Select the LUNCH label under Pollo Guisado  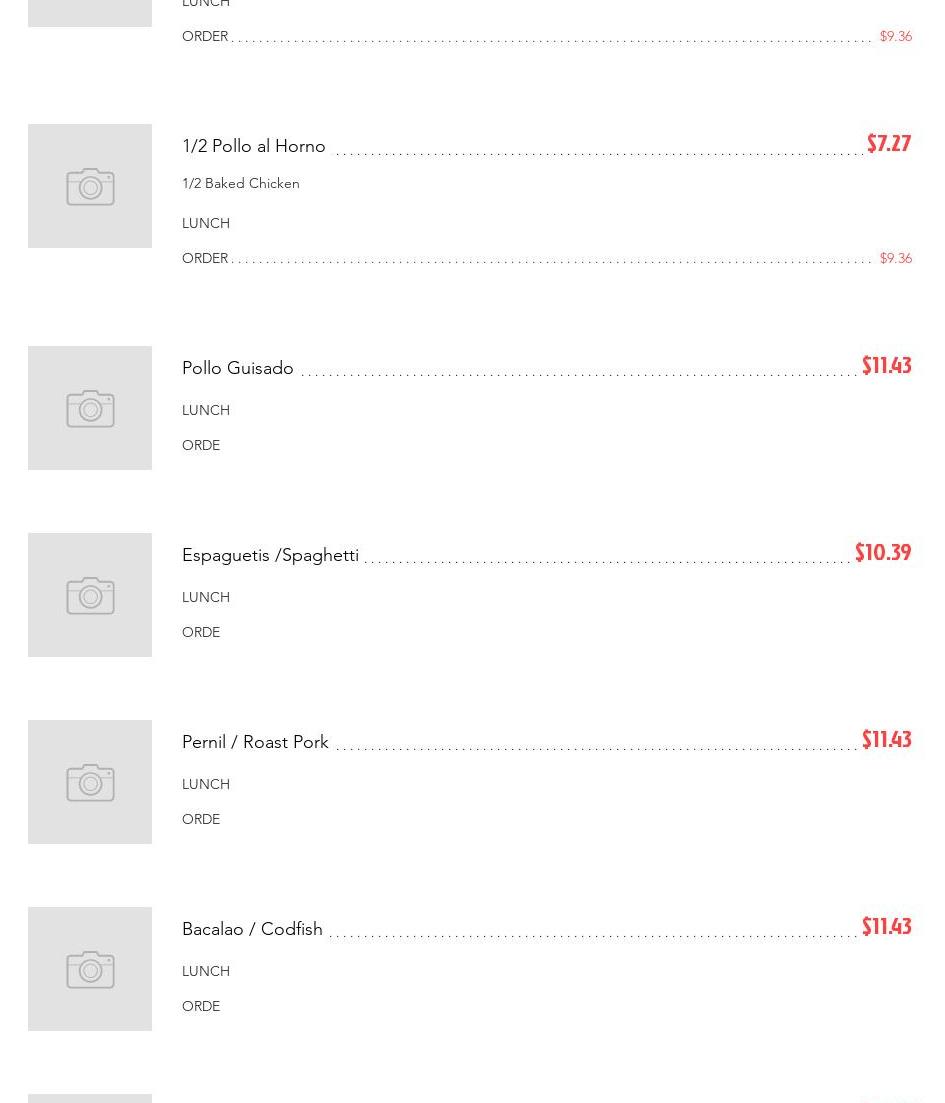click(206, 410)
